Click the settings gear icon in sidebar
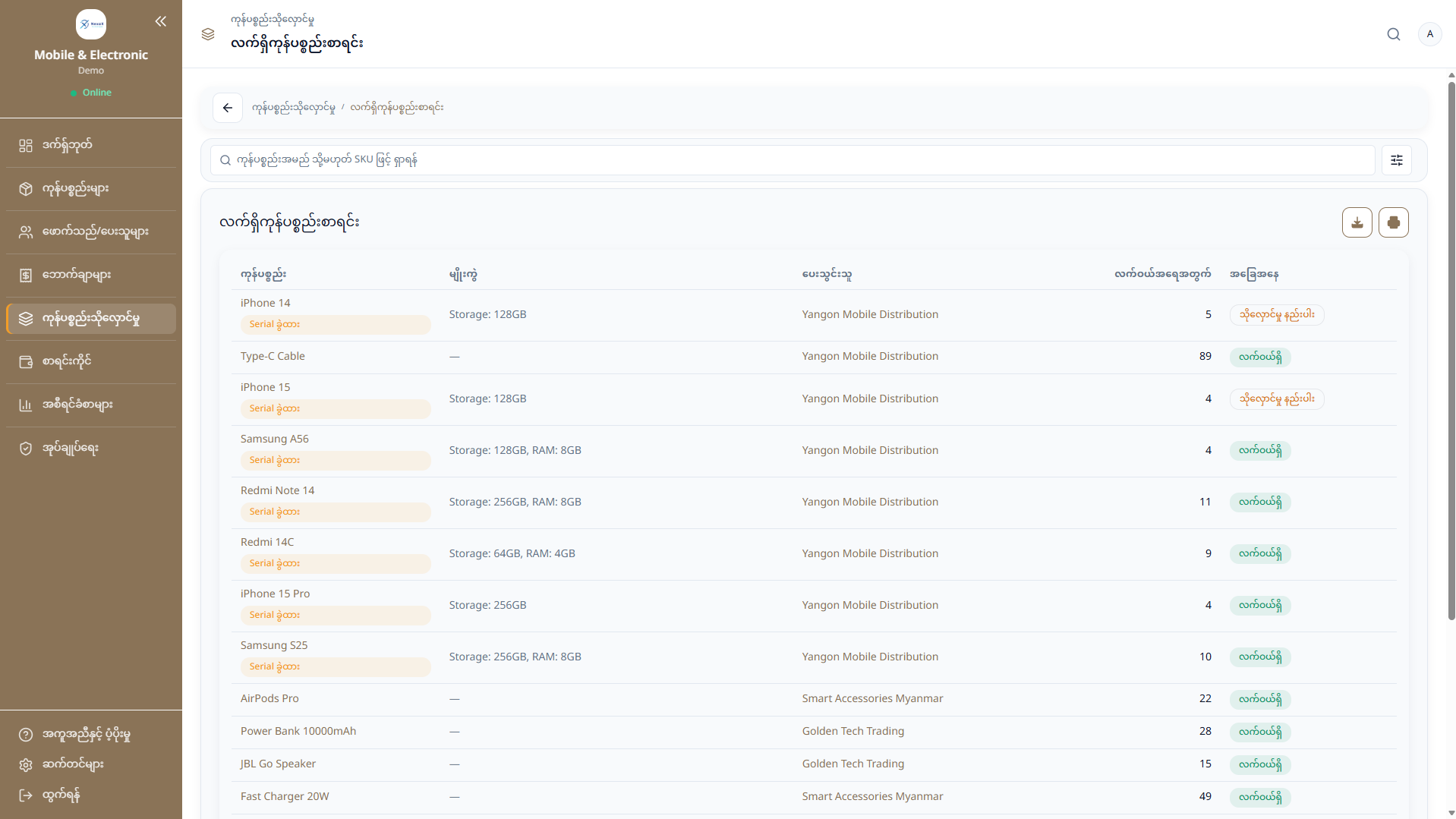1456x819 pixels. [26, 764]
